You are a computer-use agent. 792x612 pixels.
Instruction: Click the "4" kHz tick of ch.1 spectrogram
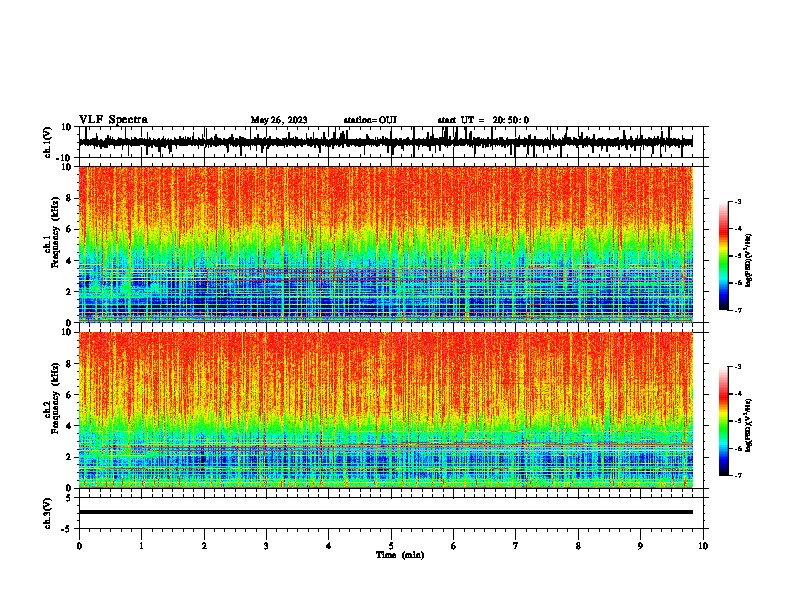coord(70,261)
